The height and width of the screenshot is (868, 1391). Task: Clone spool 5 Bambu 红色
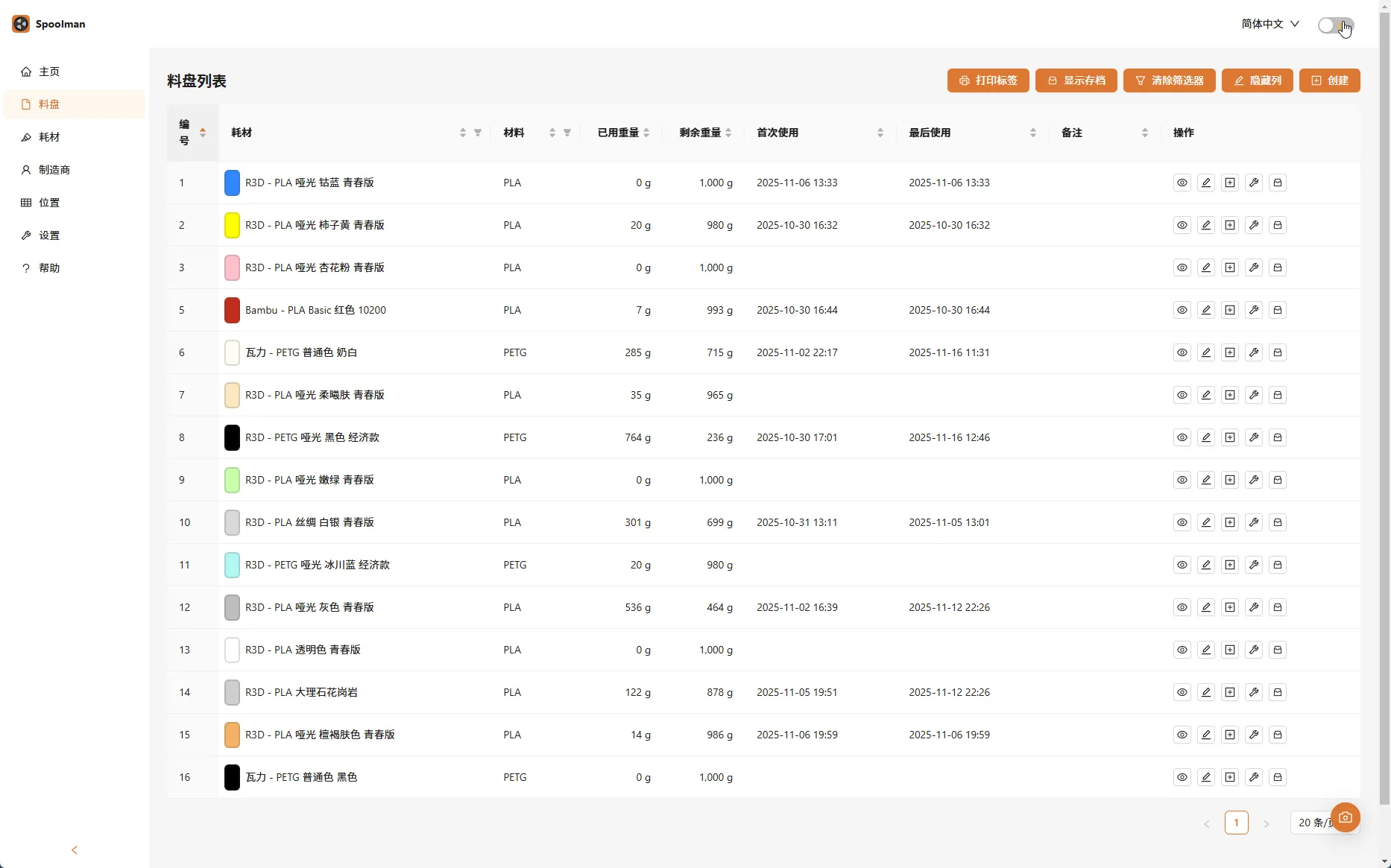[x=1230, y=310]
